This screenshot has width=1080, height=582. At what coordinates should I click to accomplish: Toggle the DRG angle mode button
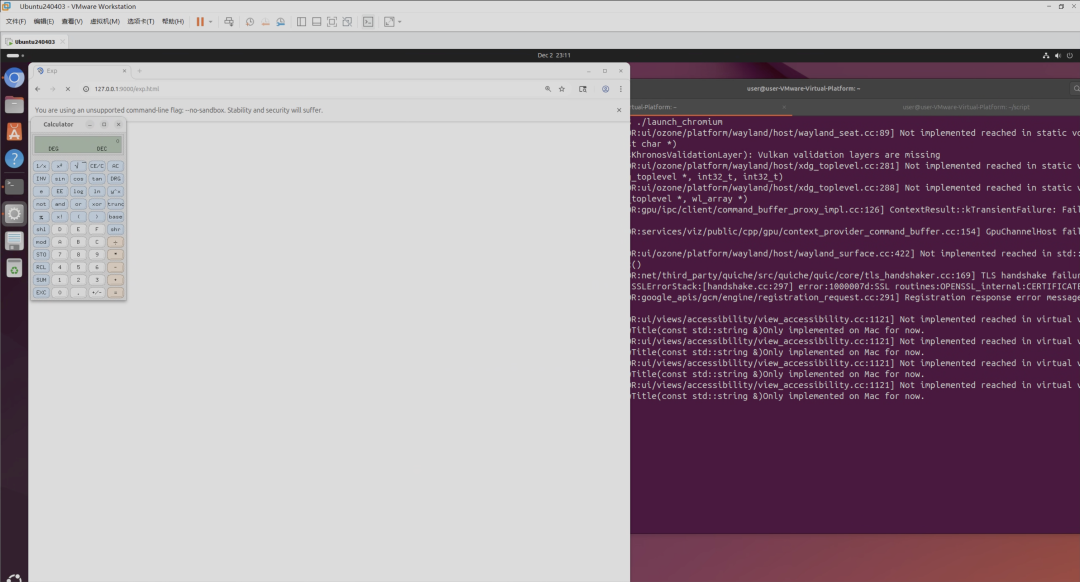pos(115,178)
